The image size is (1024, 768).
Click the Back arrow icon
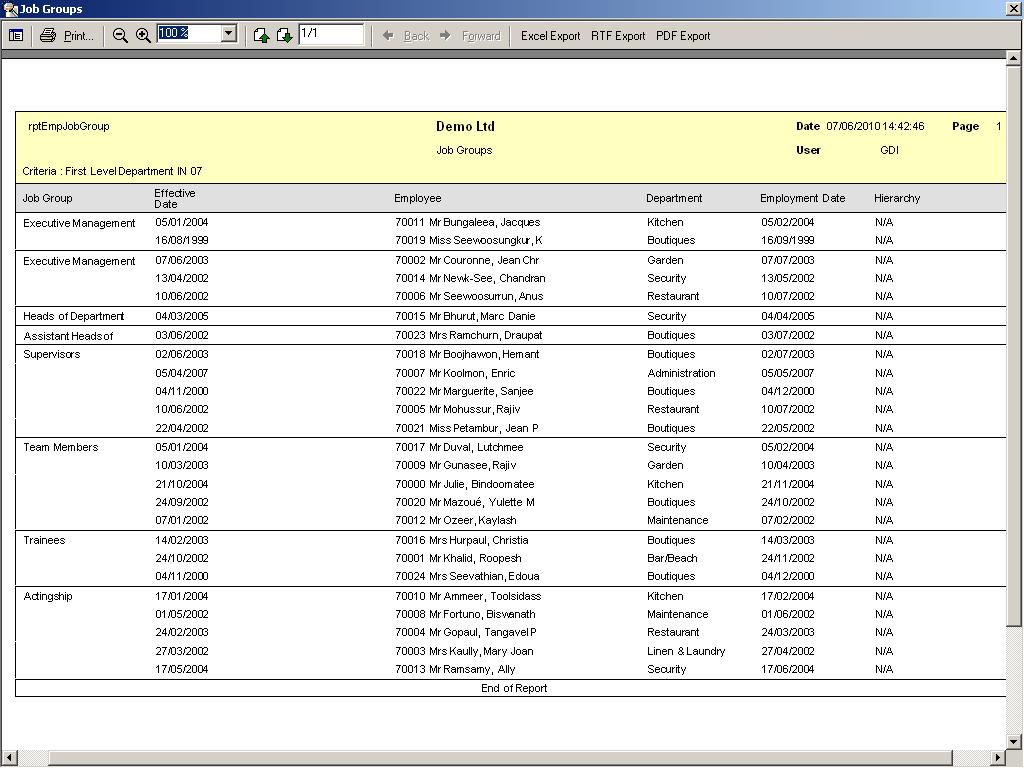[x=389, y=35]
